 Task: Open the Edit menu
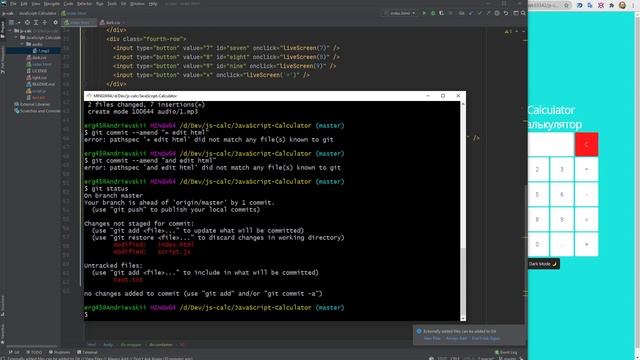(x=24, y=4)
